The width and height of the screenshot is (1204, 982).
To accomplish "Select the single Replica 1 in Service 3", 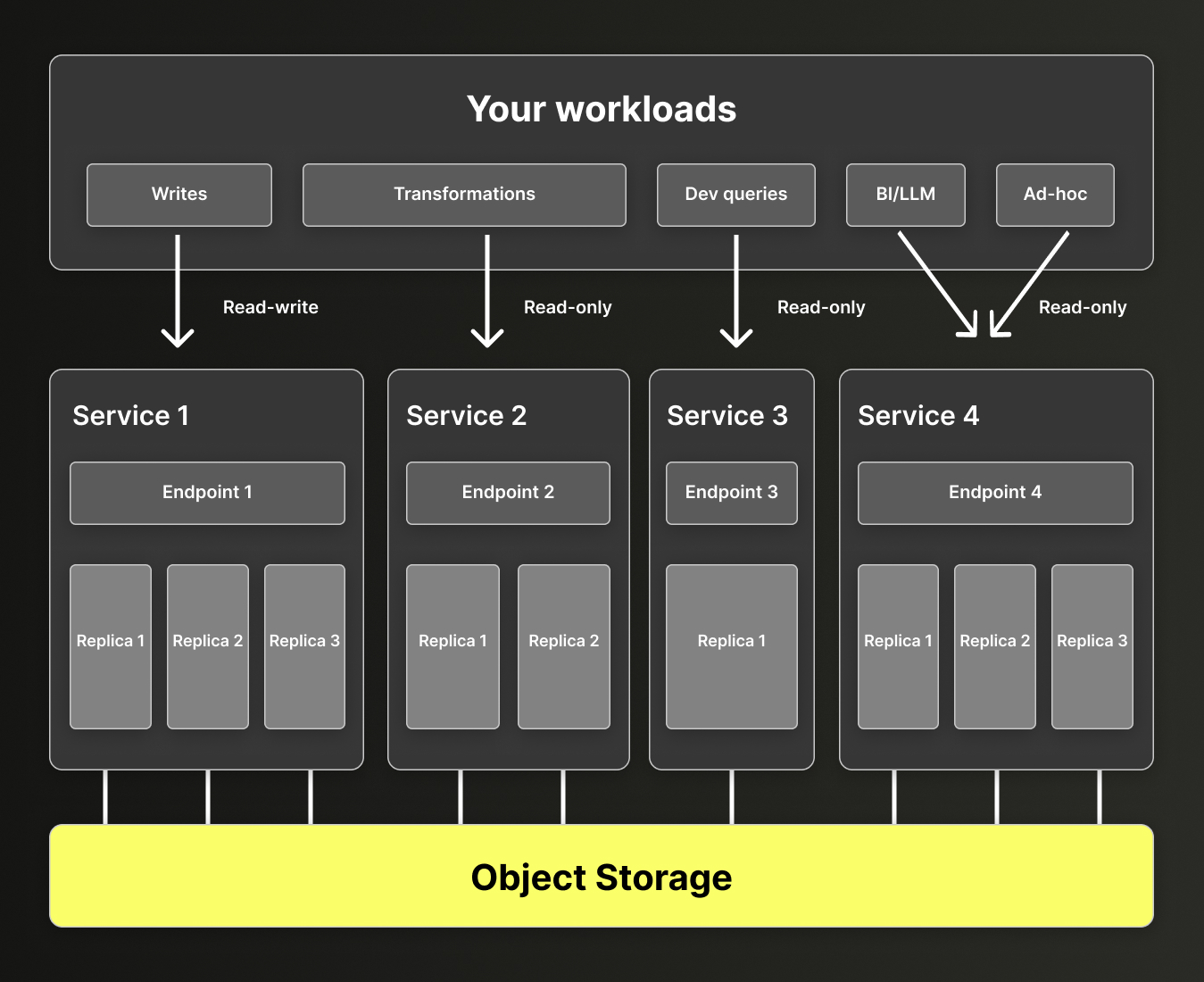I will [x=731, y=645].
